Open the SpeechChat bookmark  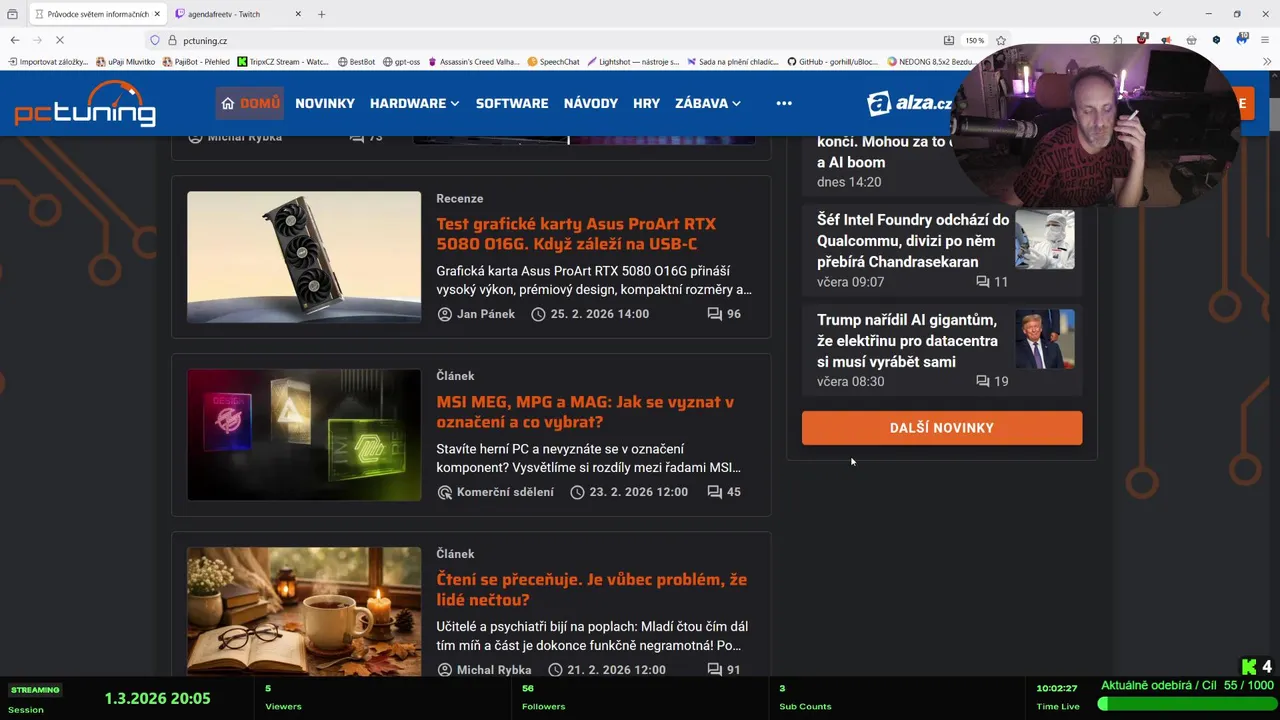click(553, 62)
